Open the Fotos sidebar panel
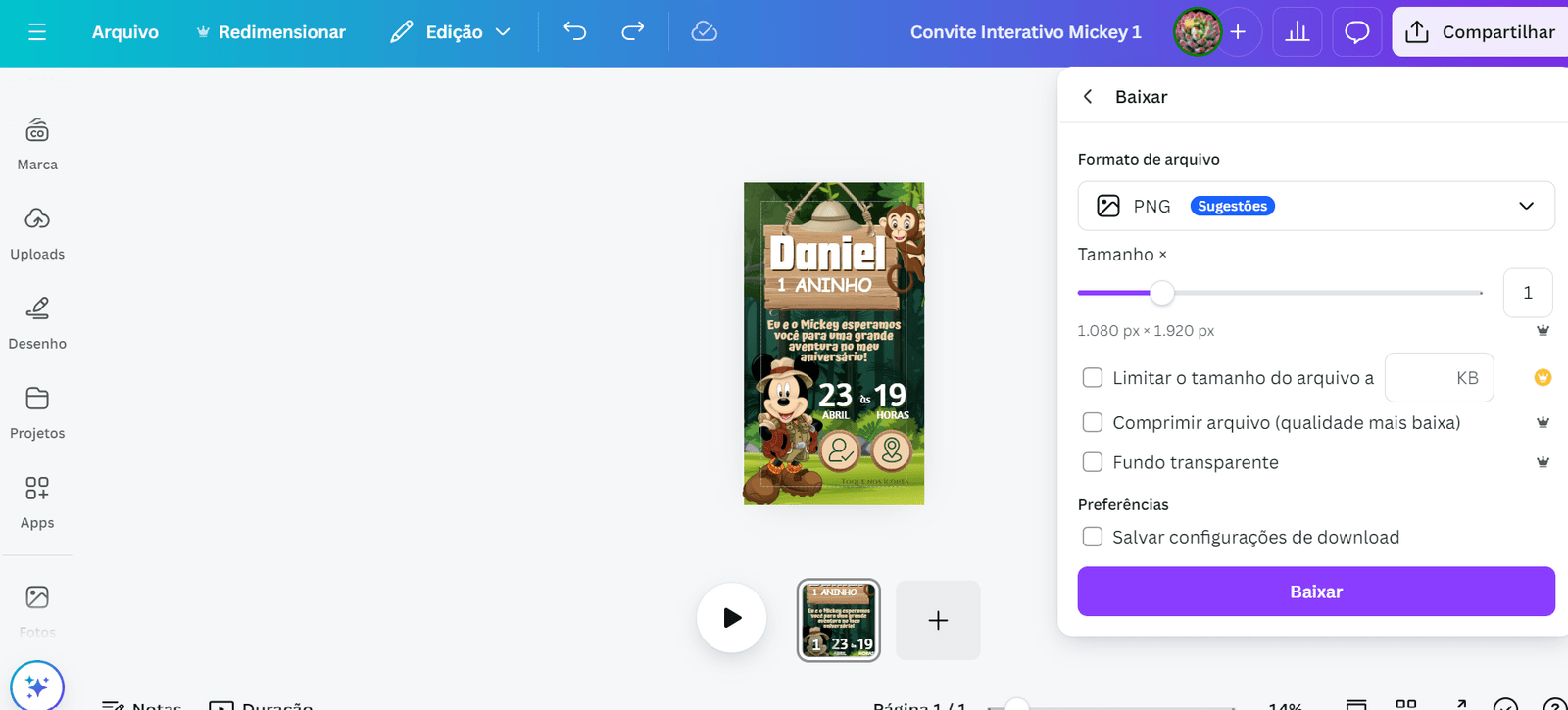The width and height of the screenshot is (1568, 710). 37,610
